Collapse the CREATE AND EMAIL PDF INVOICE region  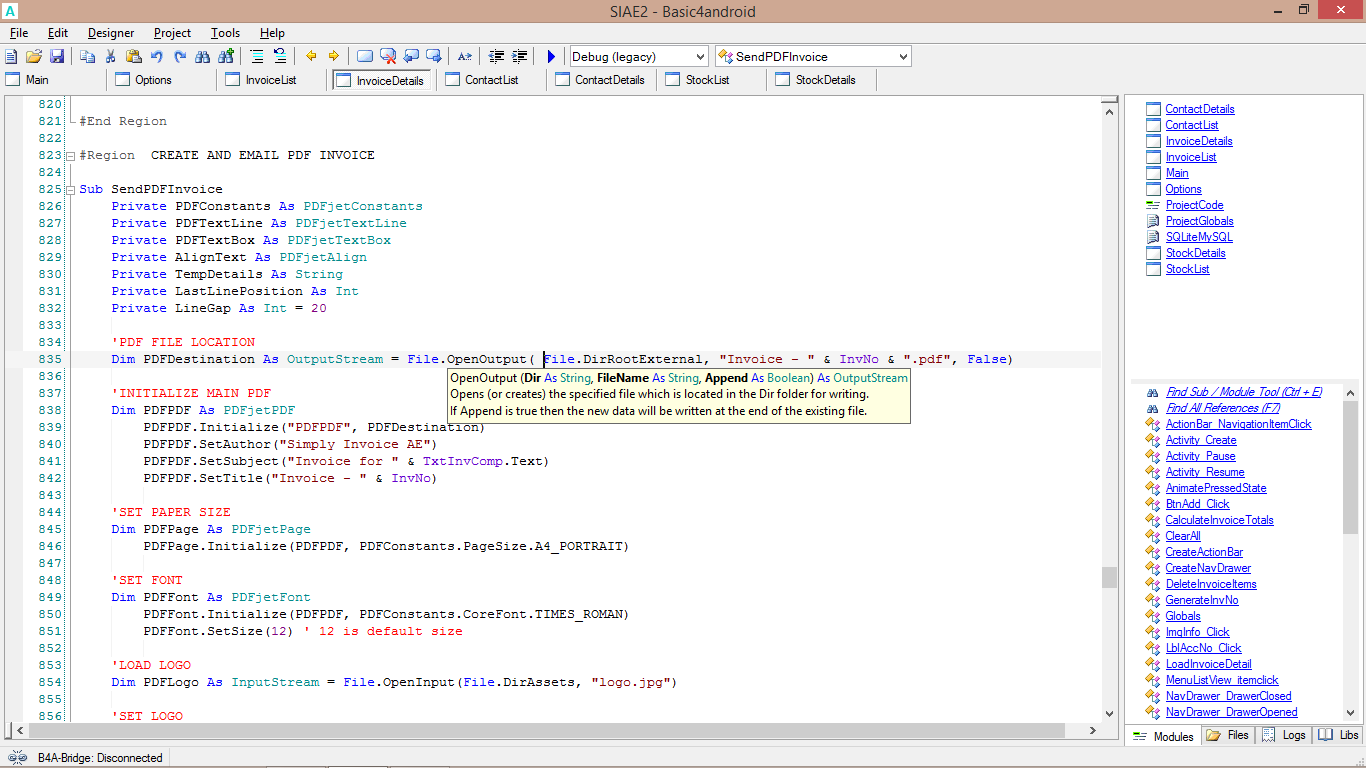coord(70,156)
